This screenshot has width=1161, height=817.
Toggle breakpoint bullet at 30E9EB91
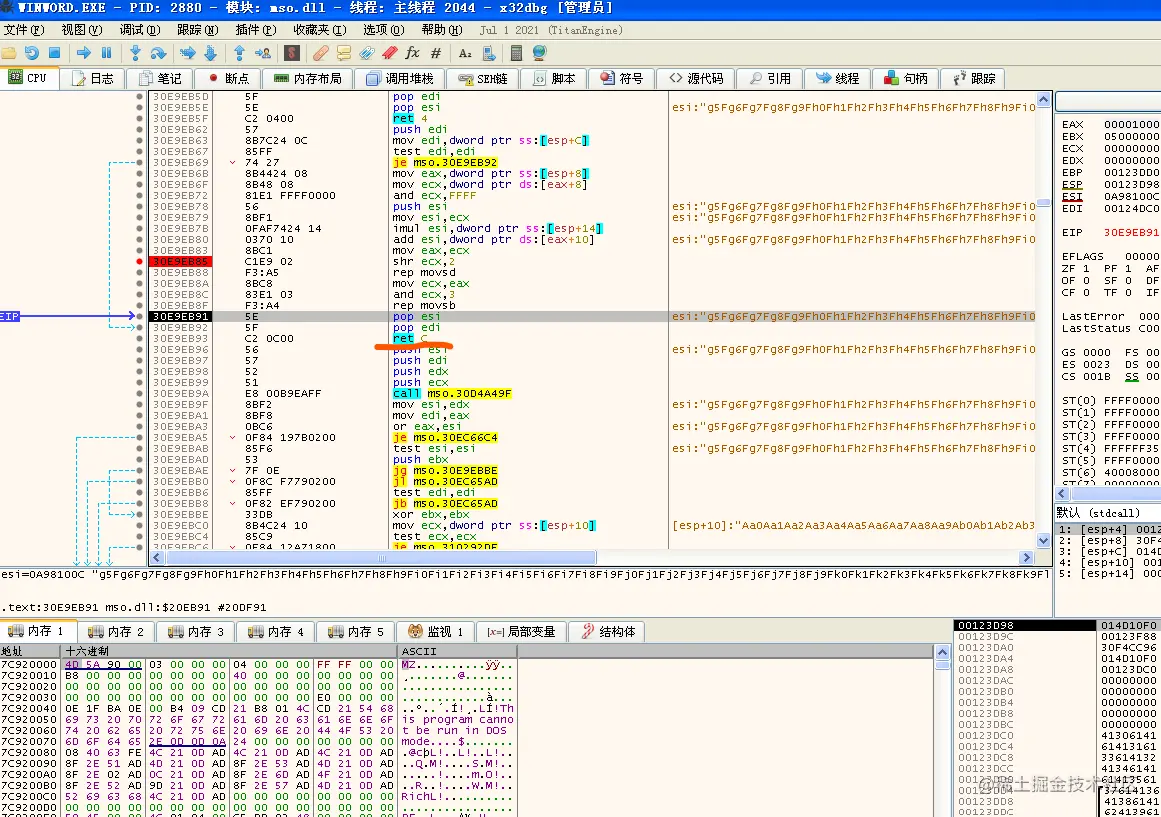click(x=139, y=316)
